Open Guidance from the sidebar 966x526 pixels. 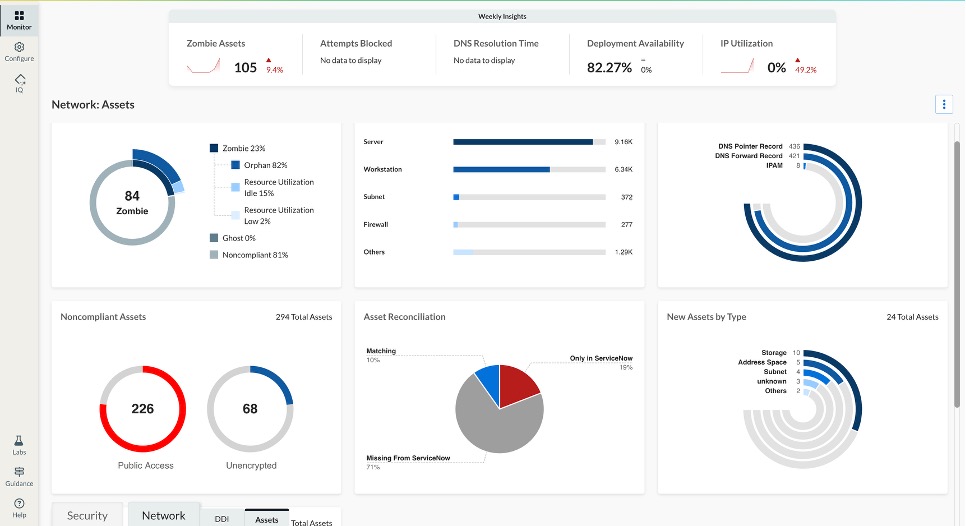click(x=19, y=475)
